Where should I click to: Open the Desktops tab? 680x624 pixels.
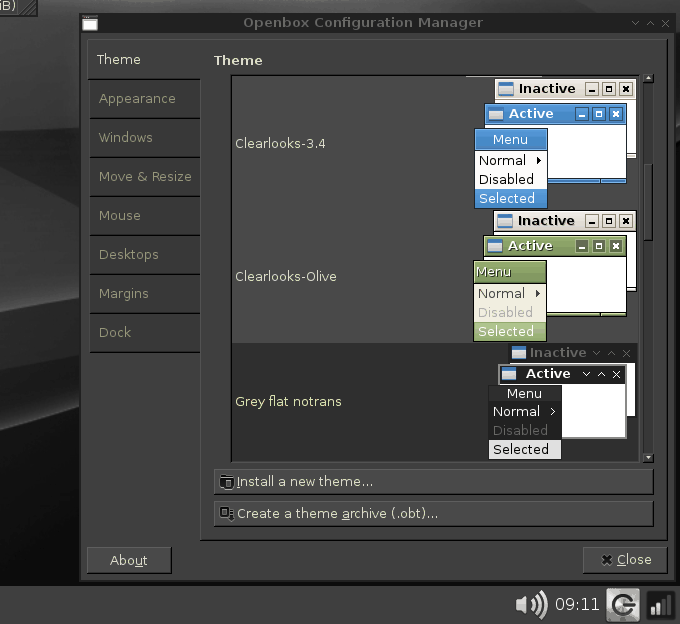pyautogui.click(x=145, y=255)
